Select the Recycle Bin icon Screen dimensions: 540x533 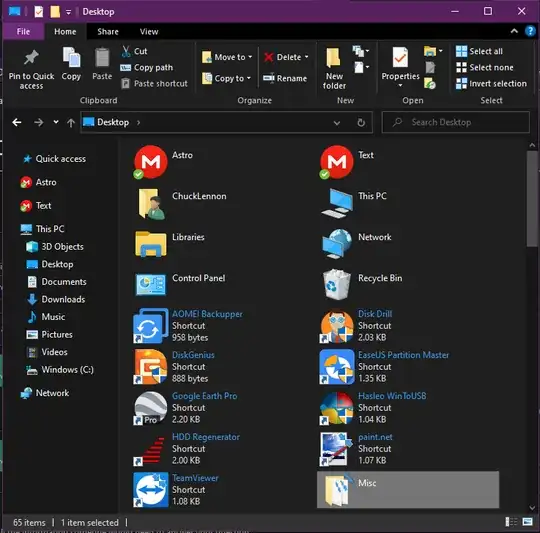pos(337,284)
